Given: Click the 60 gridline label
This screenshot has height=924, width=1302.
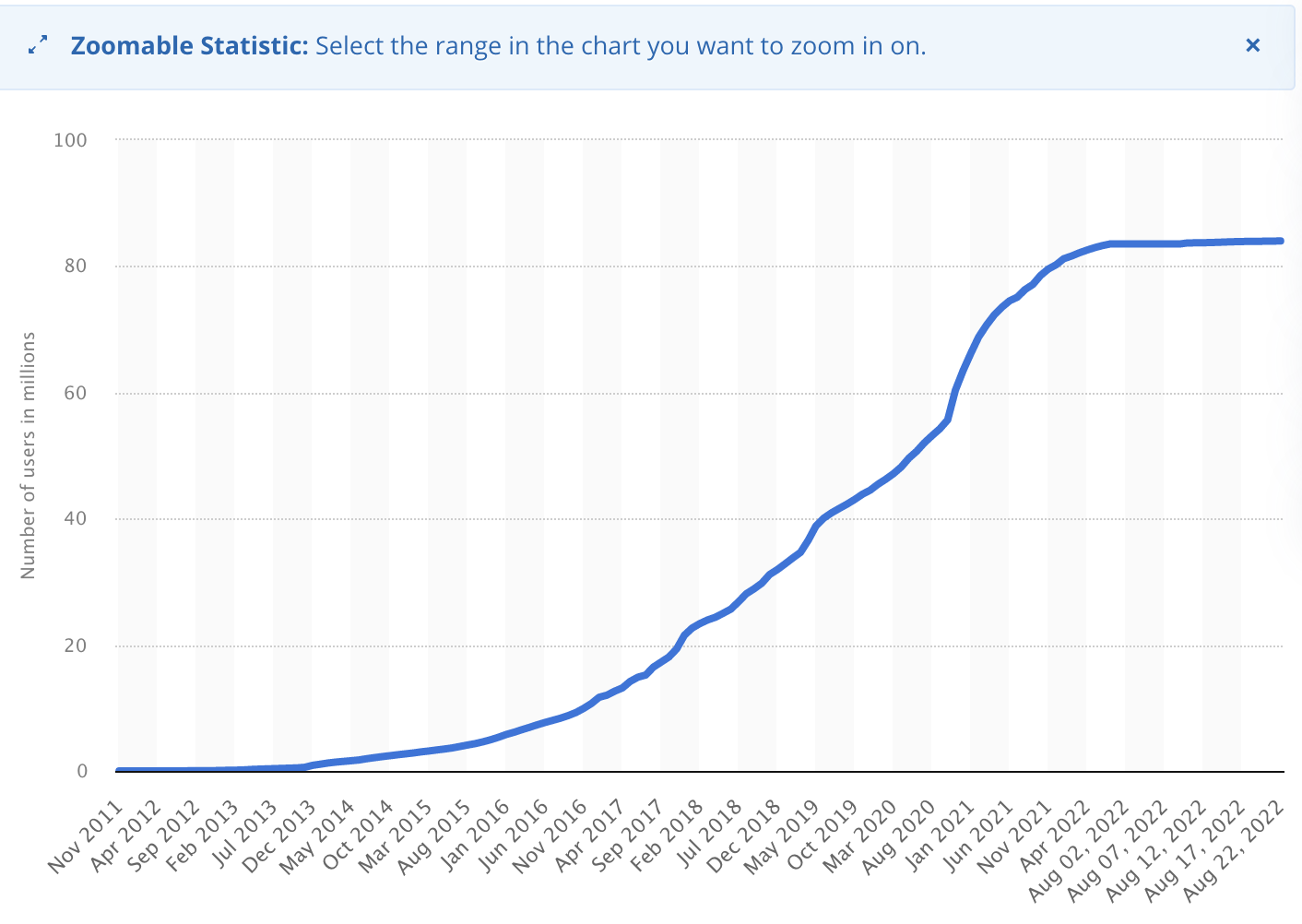Looking at the screenshot, I should pos(76,393).
